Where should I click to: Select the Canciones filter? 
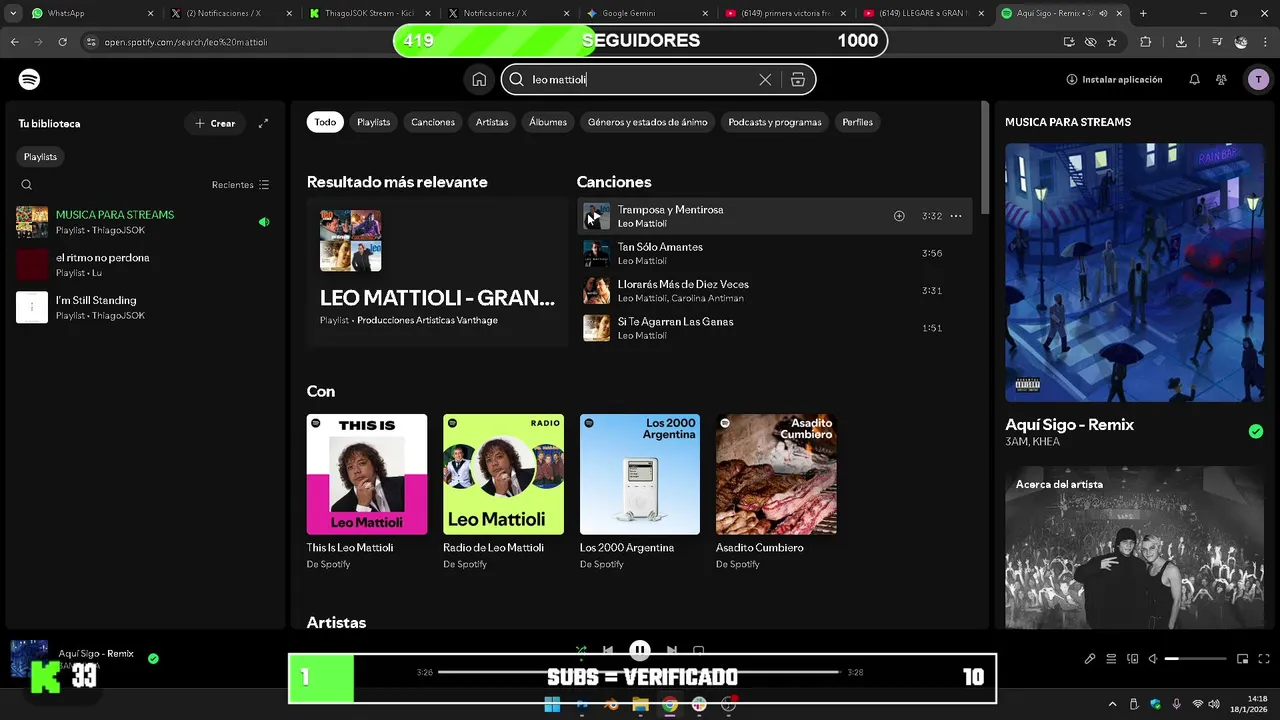(x=433, y=122)
